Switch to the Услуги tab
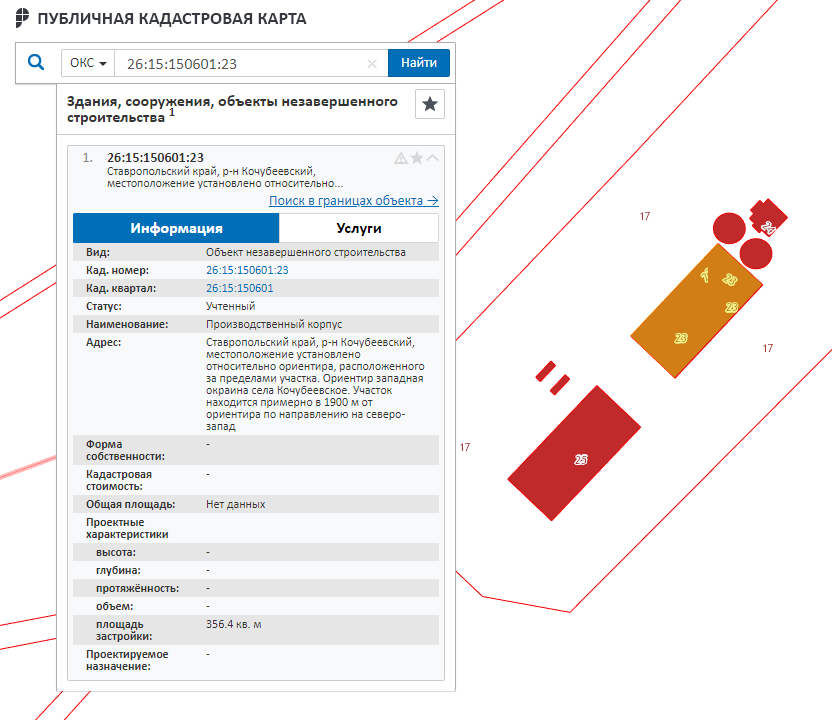The height and width of the screenshot is (720, 832). click(358, 228)
